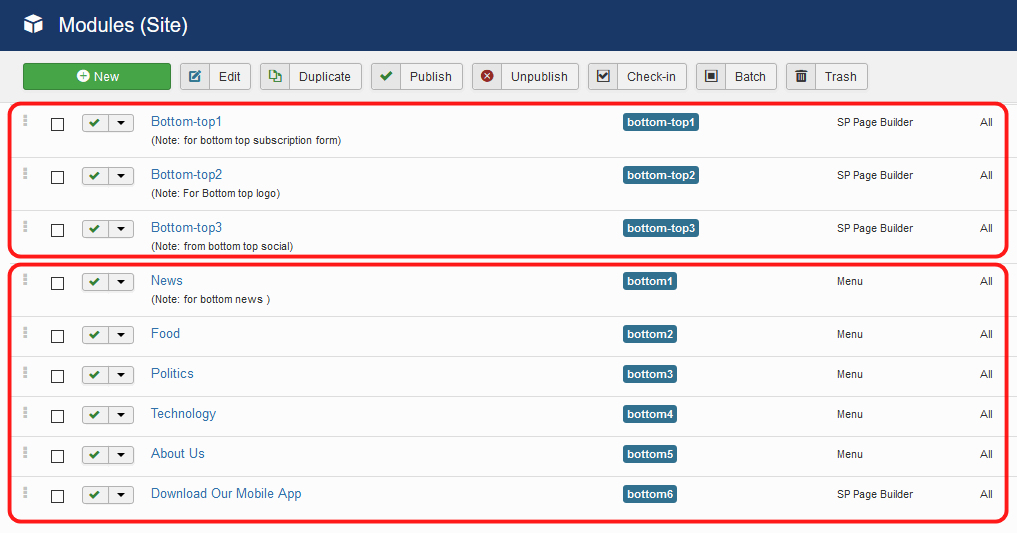Hit the Unpublish red cross icon
1017x533 pixels.
click(x=487, y=77)
